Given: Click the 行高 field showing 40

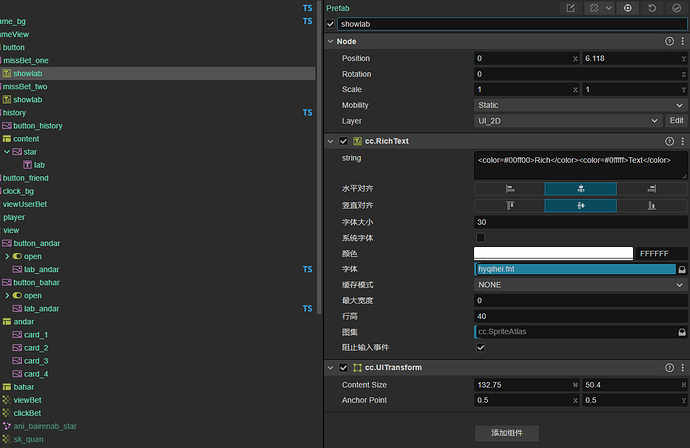Looking at the screenshot, I should tap(581, 316).
